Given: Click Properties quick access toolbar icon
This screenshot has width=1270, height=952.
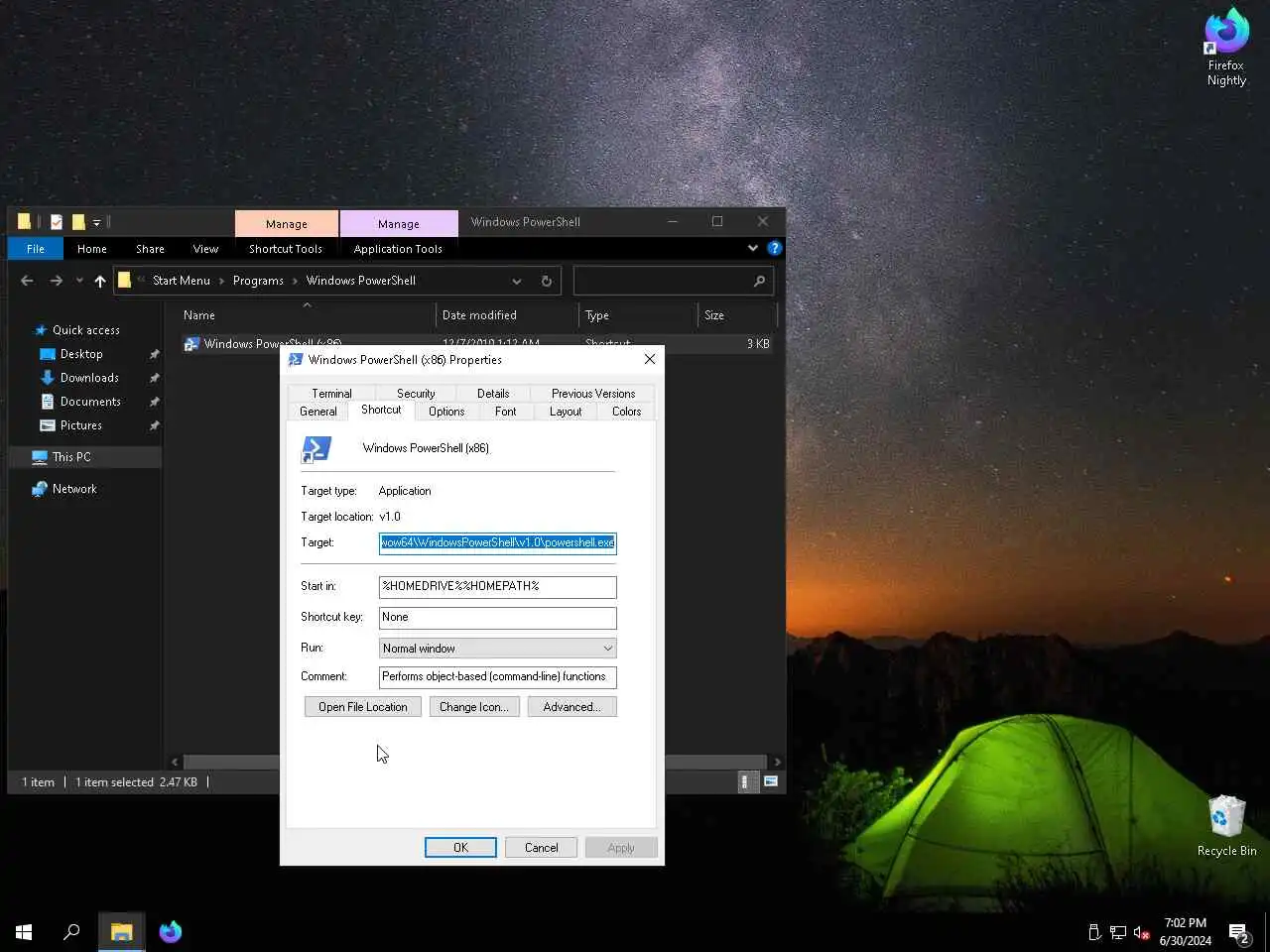Looking at the screenshot, I should coord(57,222).
